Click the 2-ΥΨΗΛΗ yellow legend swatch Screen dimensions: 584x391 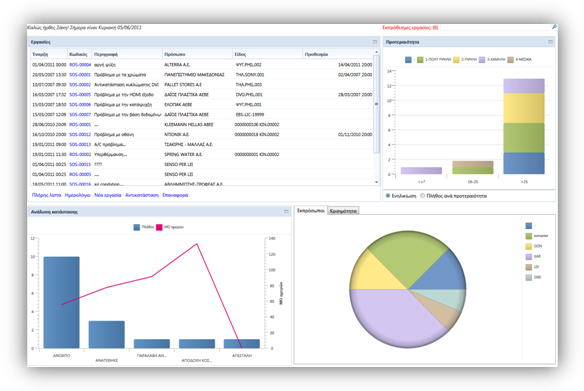click(456, 60)
